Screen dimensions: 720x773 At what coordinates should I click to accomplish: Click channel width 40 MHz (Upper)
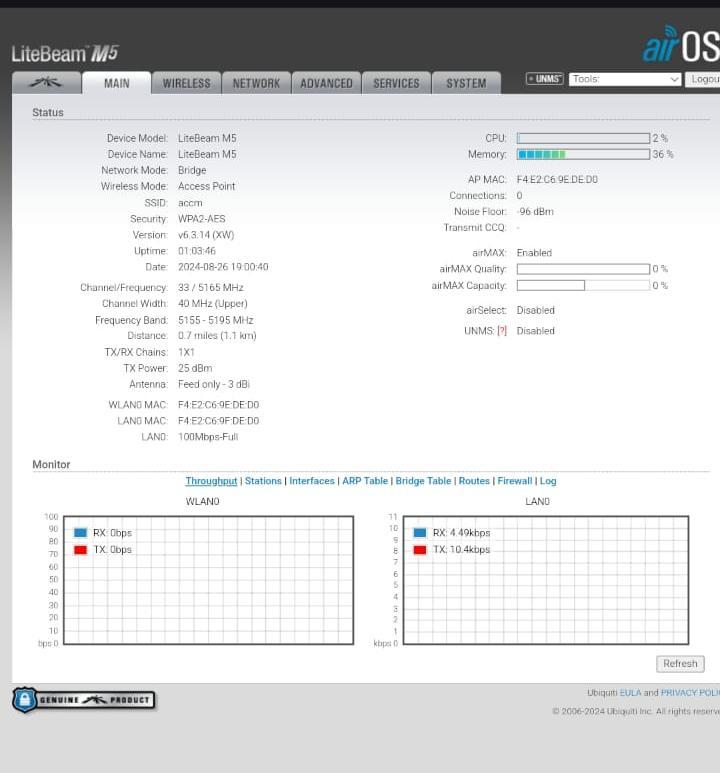pos(213,304)
